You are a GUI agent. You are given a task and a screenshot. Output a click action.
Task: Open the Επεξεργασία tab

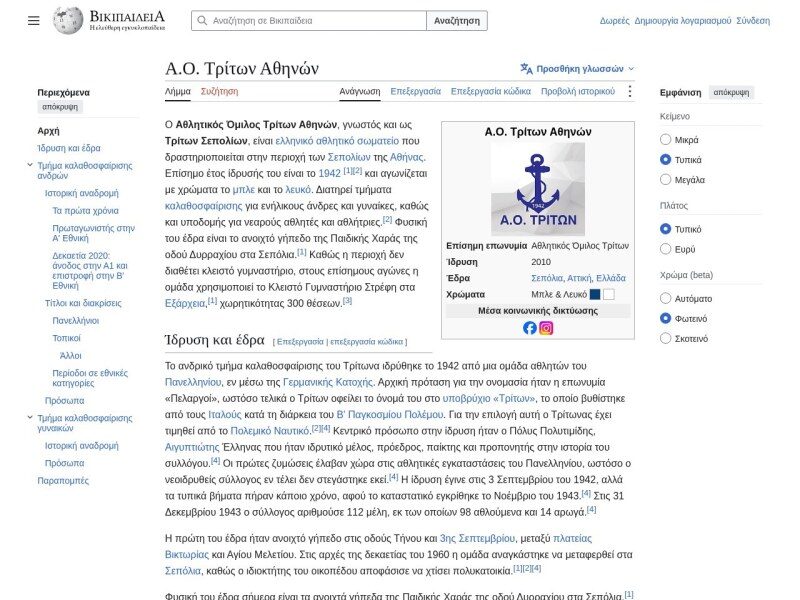[x=415, y=91]
